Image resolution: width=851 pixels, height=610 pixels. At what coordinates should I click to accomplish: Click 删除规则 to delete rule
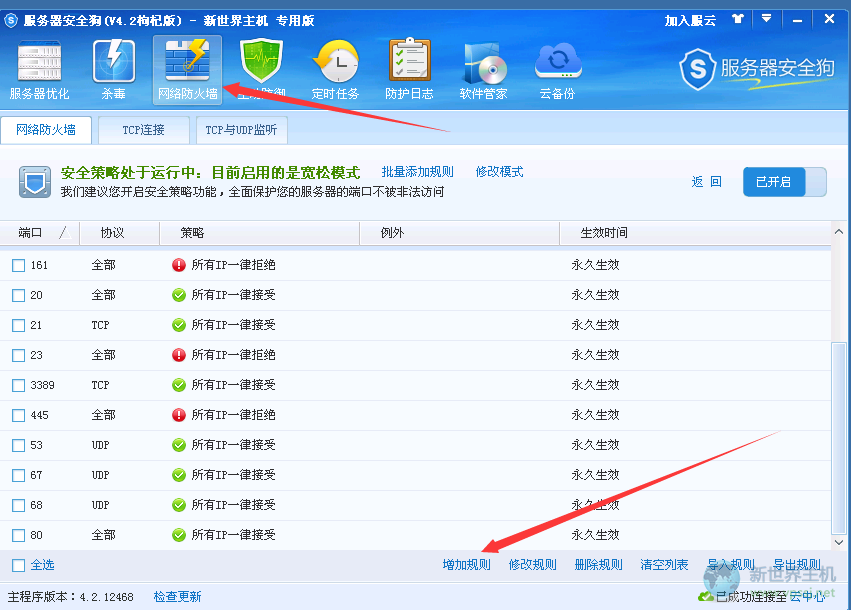coord(598,565)
